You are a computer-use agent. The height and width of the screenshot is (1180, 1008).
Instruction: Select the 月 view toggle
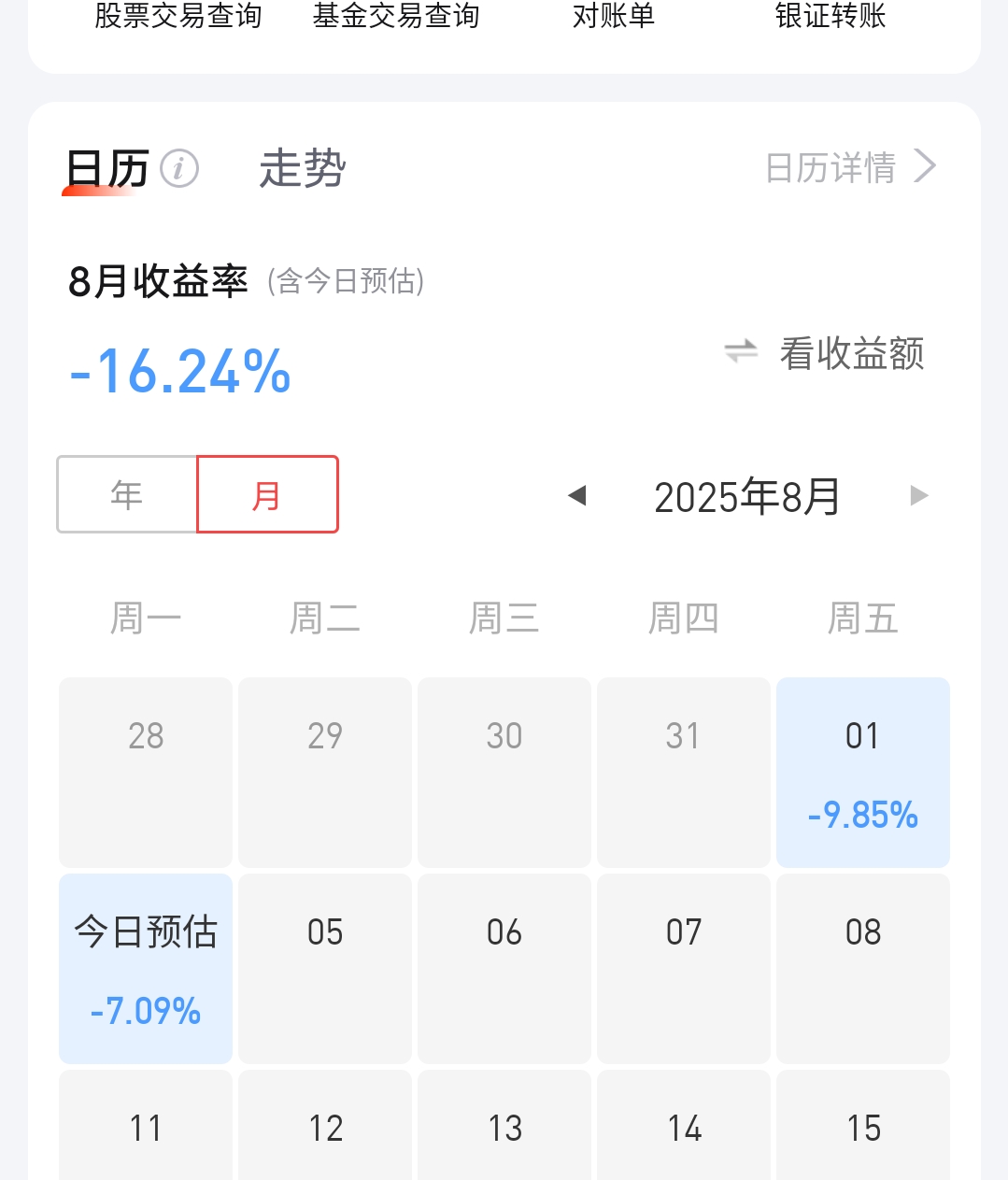267,494
